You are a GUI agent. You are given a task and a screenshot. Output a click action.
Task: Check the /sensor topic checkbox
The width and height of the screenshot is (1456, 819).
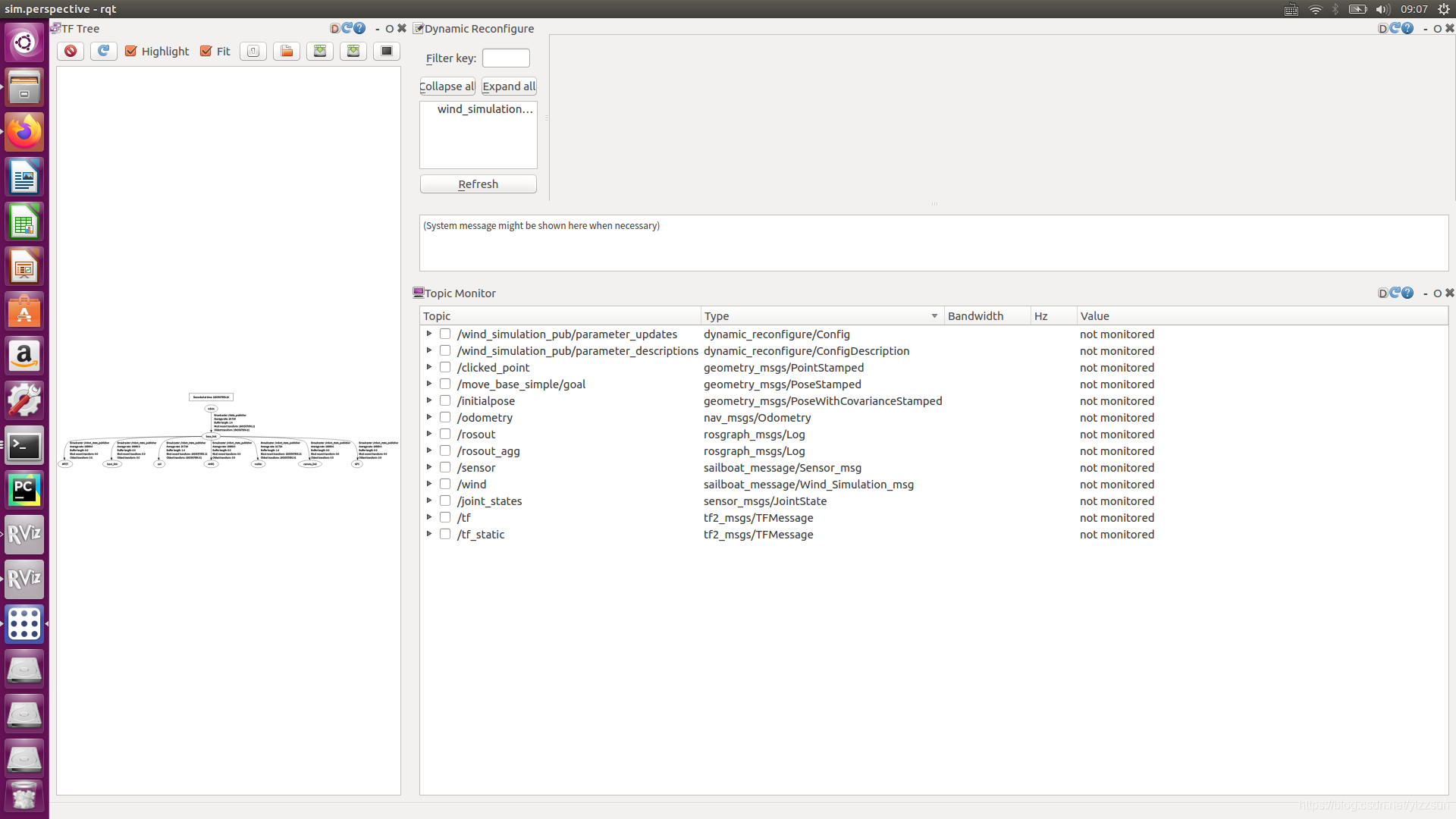(445, 467)
